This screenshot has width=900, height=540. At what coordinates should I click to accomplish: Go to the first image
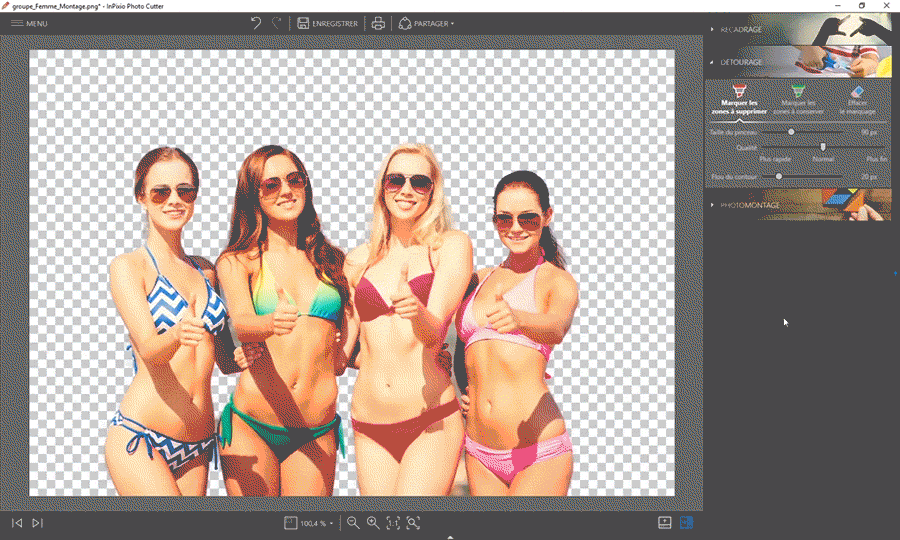17,523
